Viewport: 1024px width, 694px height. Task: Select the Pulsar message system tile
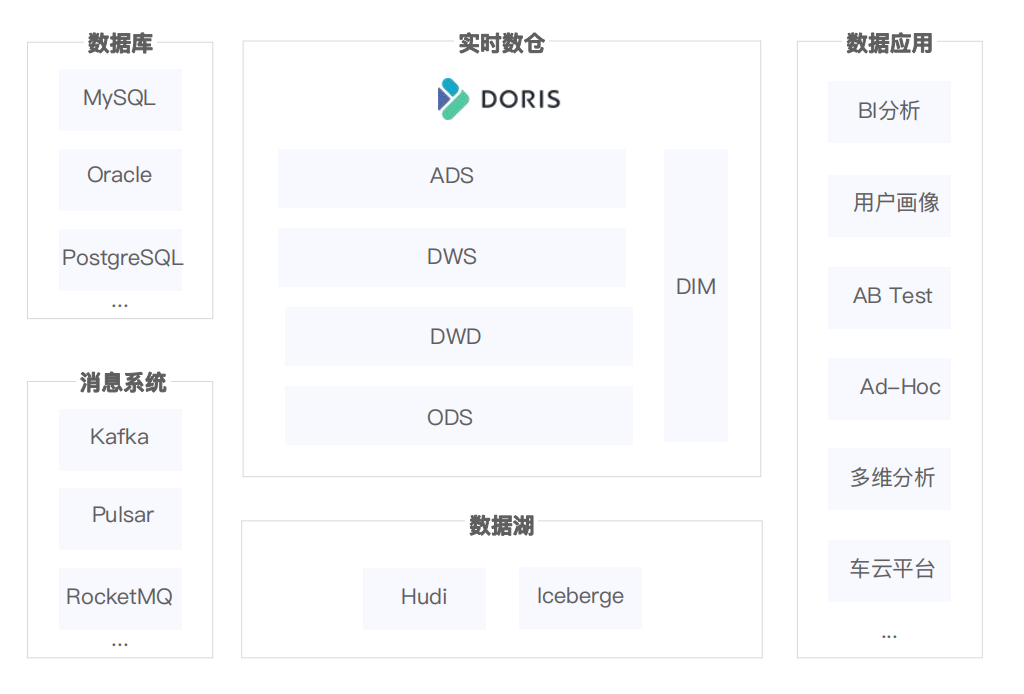coord(120,516)
